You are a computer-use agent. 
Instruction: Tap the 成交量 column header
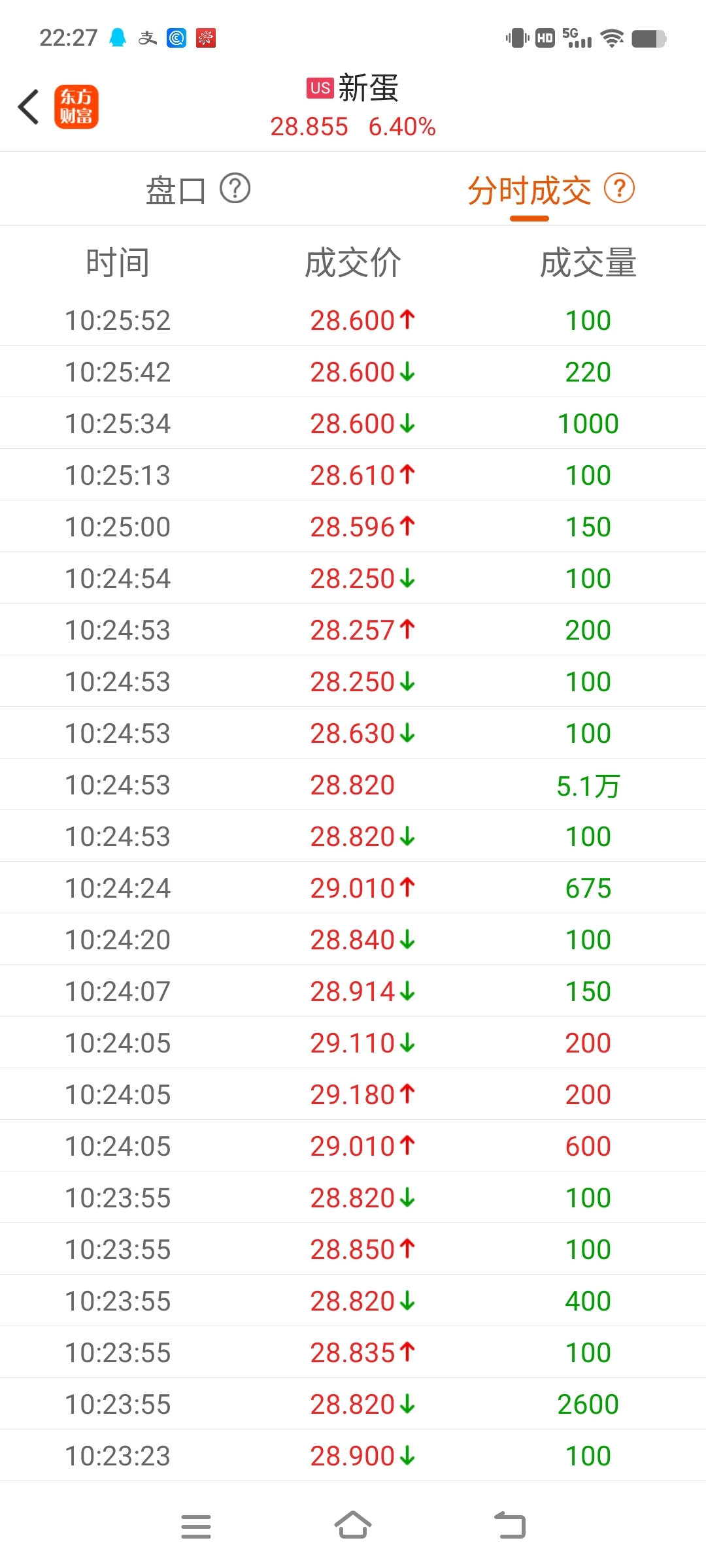(588, 263)
